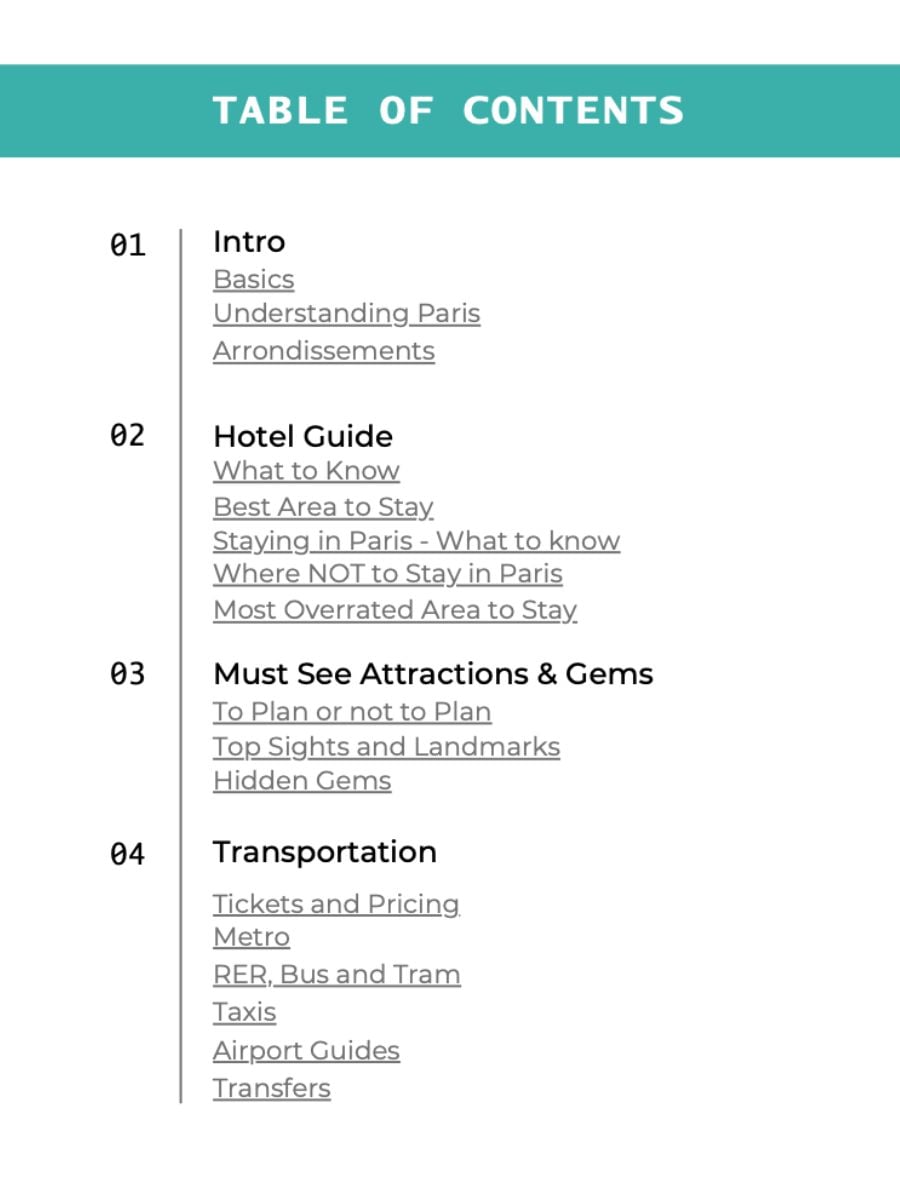This screenshot has height=1200, width=900.
Task: Open the What to Know link
Action: click(306, 471)
